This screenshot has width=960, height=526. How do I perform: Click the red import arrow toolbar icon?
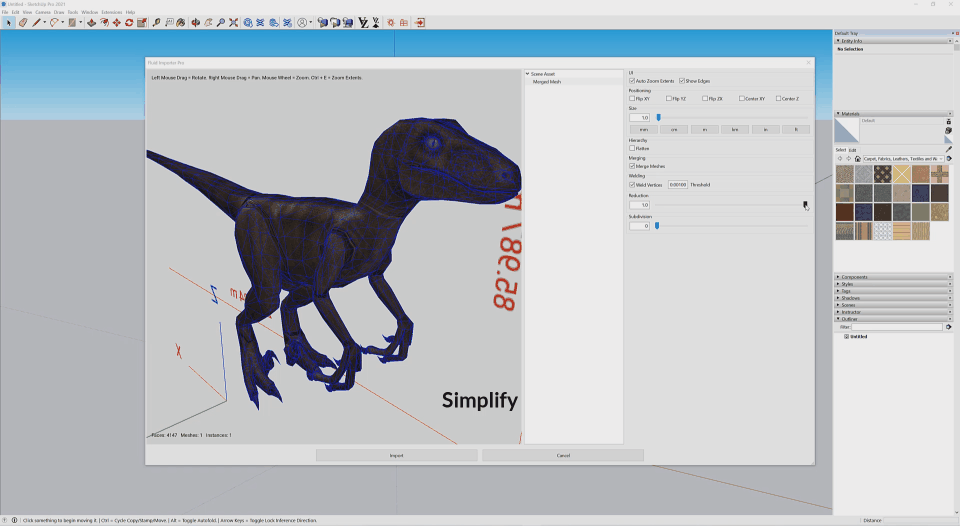tap(419, 23)
